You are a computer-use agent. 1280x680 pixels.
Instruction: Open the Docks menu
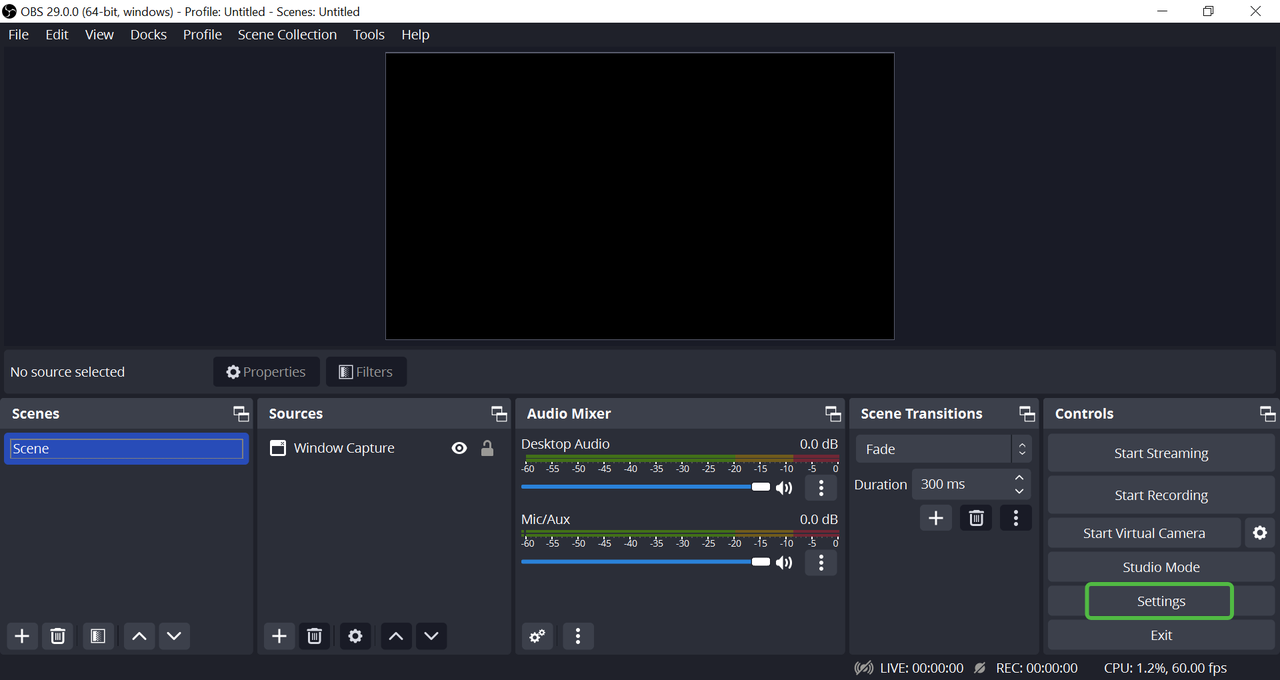(148, 34)
